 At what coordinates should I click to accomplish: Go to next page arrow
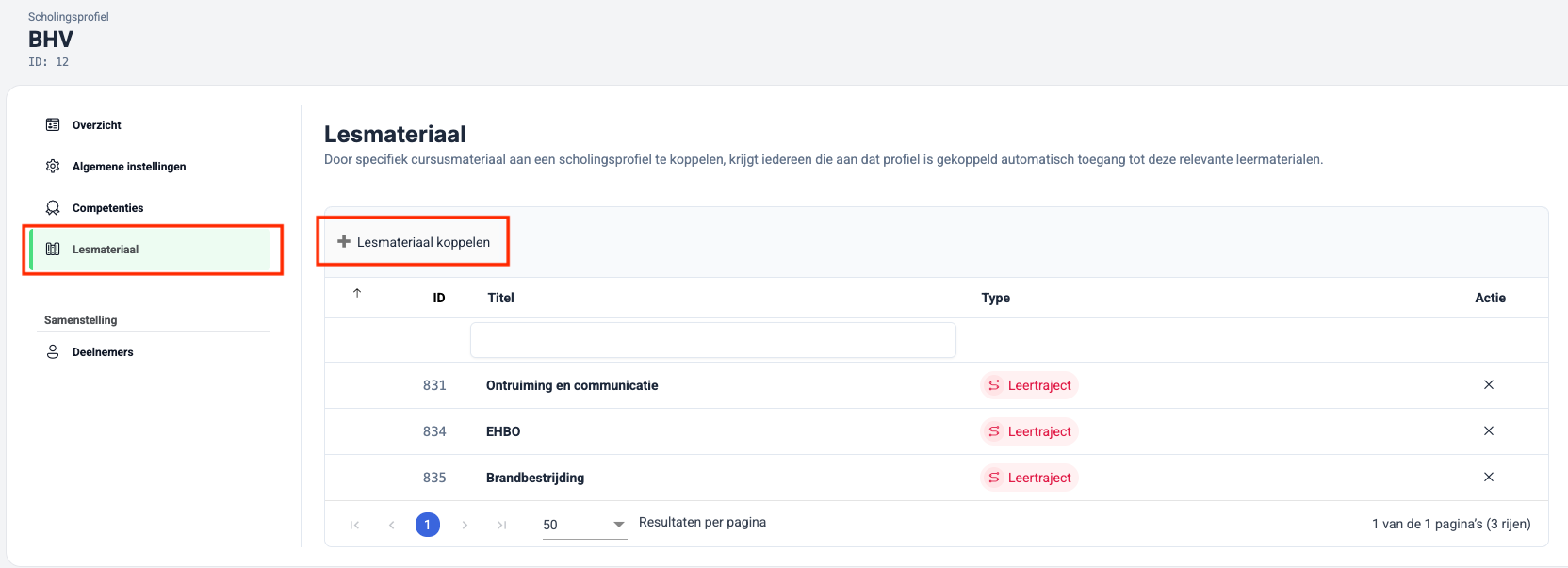tap(465, 525)
